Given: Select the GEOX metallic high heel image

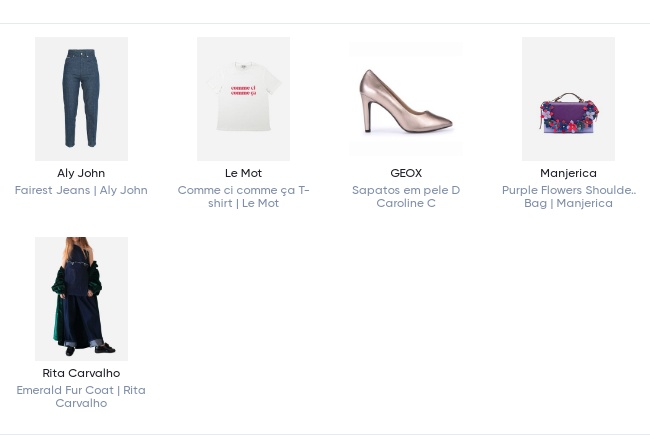Looking at the screenshot, I should [405, 99].
